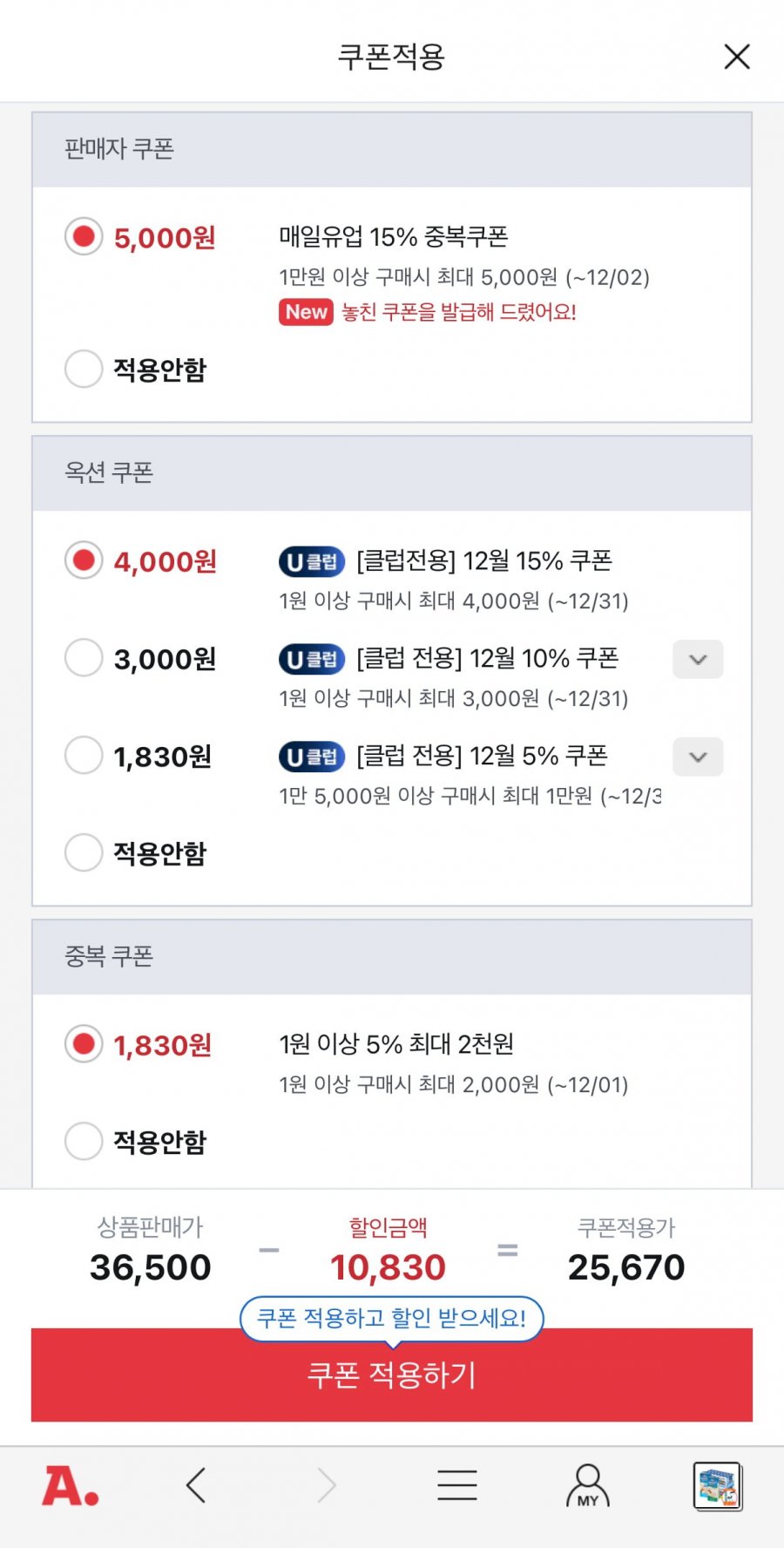The height and width of the screenshot is (1548, 784).
Task: Tap the U클럽 badge on 15% coupon
Action: click(312, 562)
